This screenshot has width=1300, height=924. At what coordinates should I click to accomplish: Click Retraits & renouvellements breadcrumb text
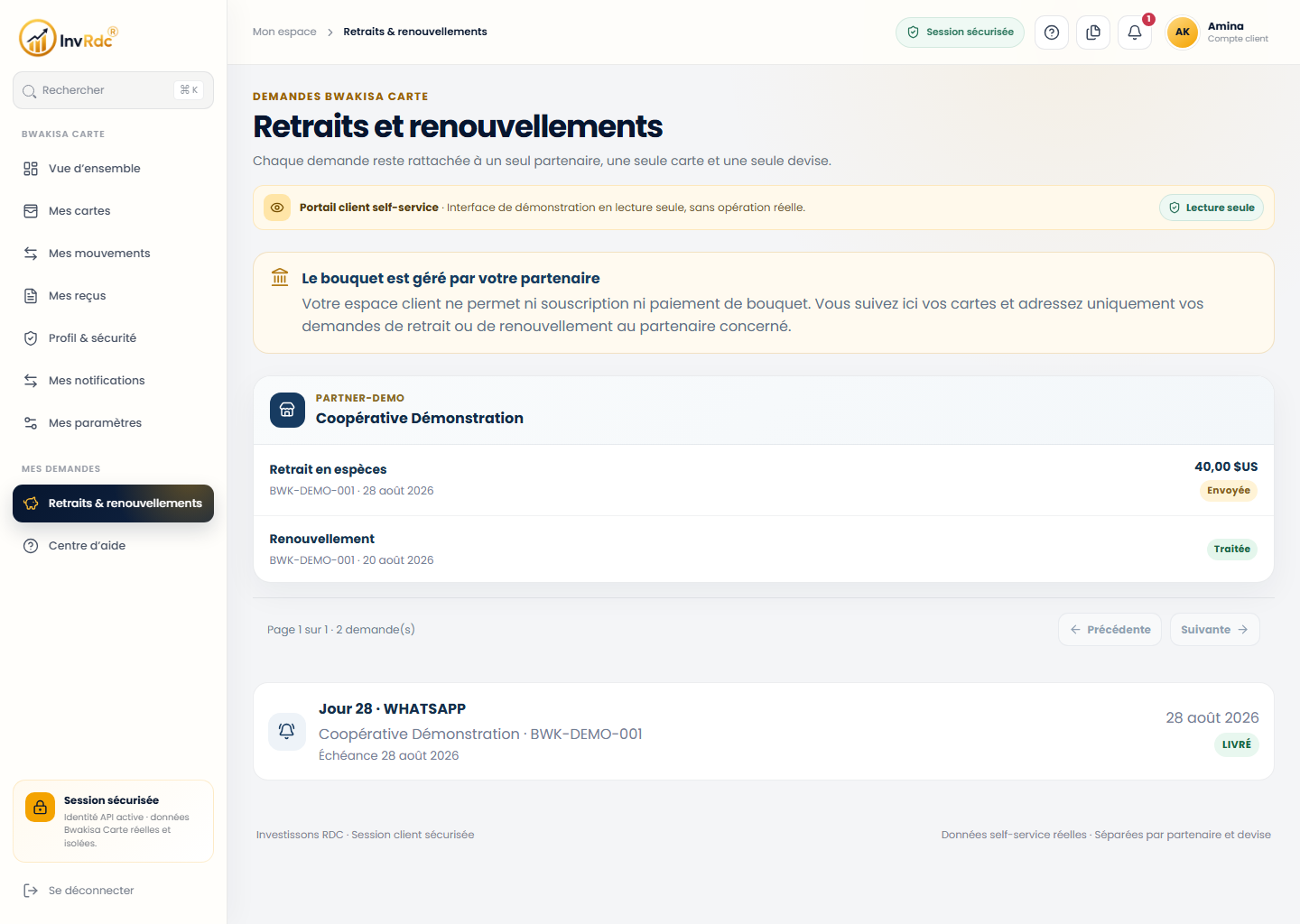click(x=415, y=32)
